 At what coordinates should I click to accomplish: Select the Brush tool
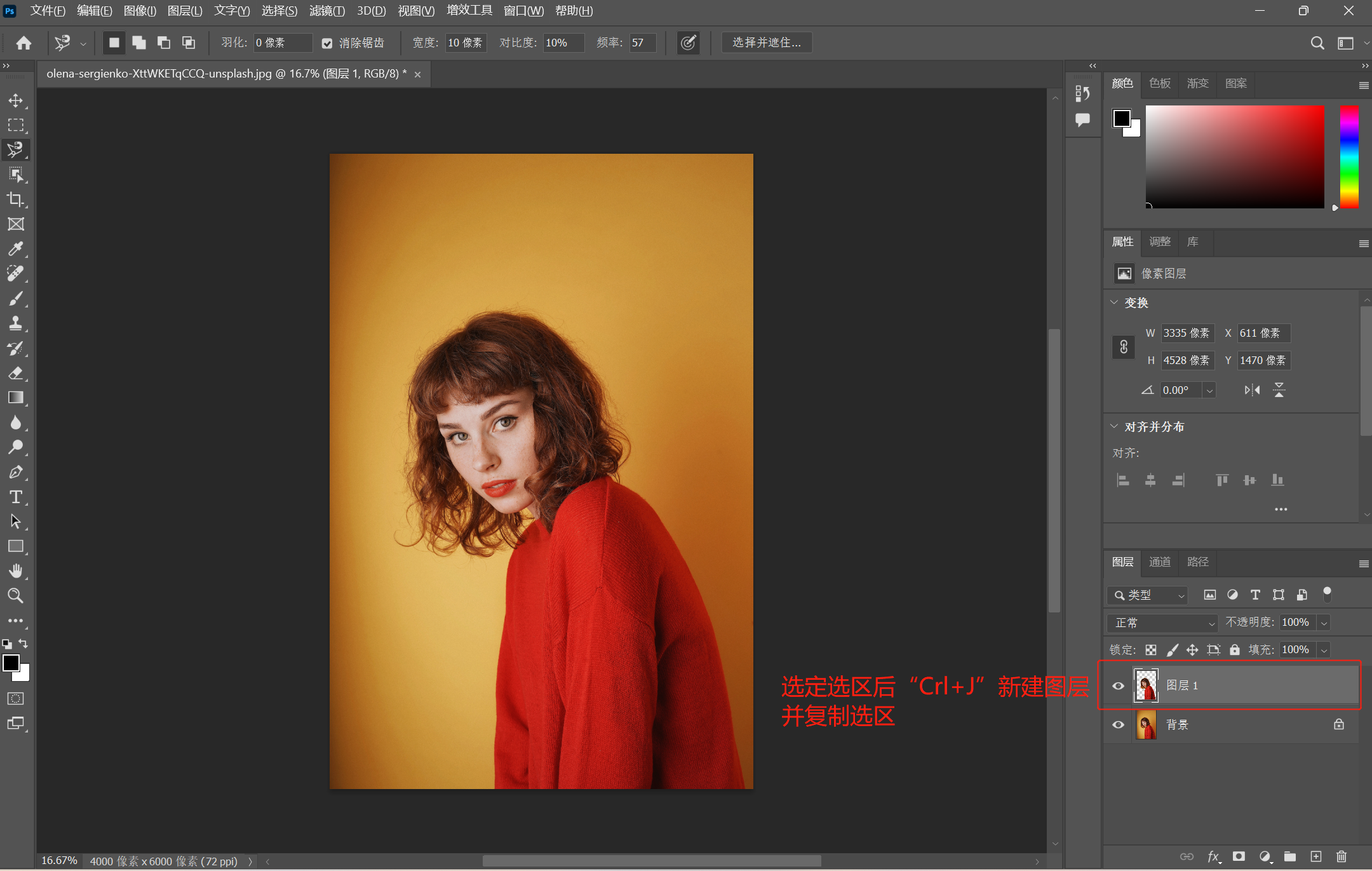(15, 299)
